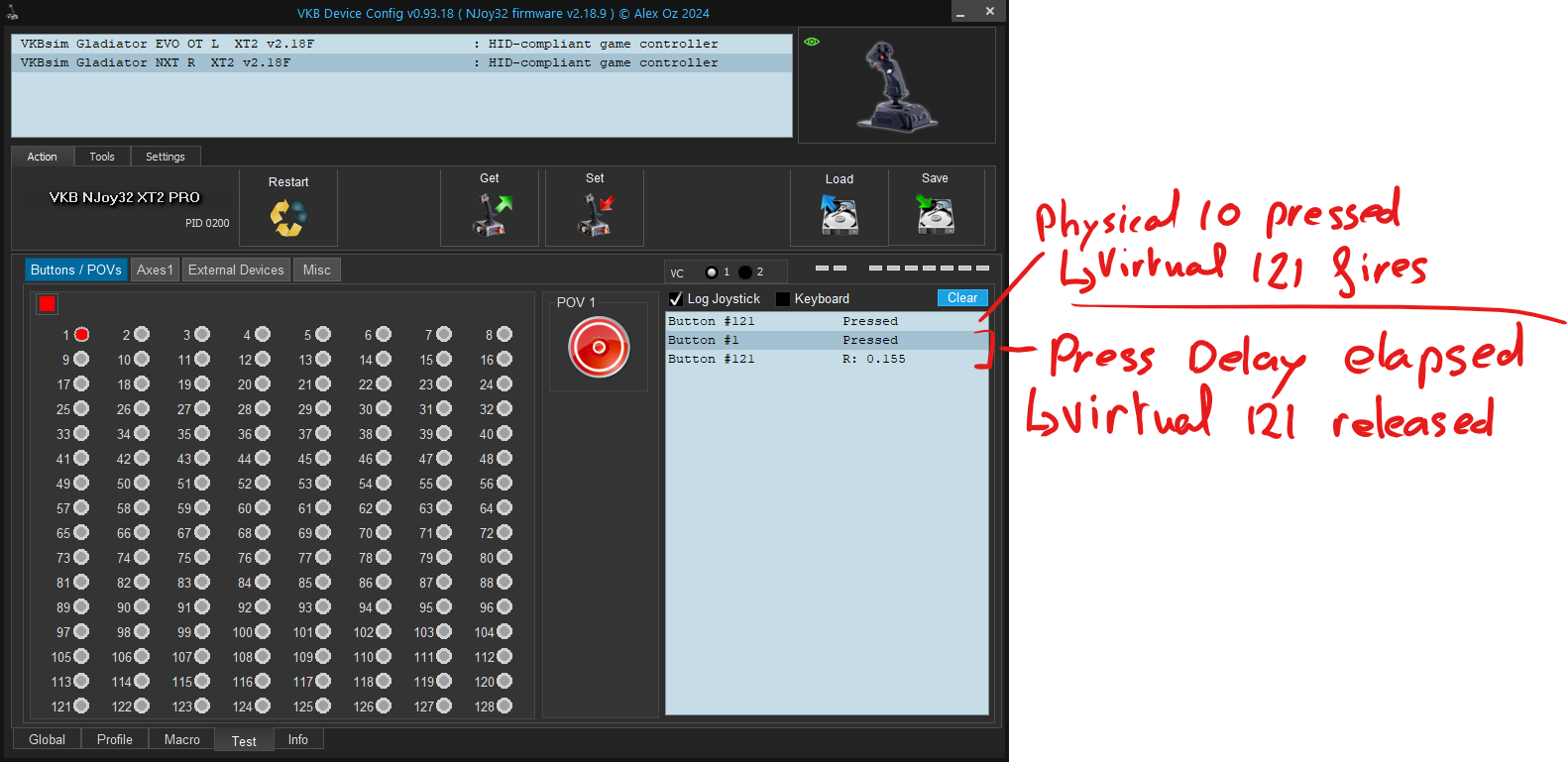Select log entry Button #1 Pressed
Image resolution: width=1568 pixels, height=762 pixels.
pyautogui.click(x=827, y=340)
